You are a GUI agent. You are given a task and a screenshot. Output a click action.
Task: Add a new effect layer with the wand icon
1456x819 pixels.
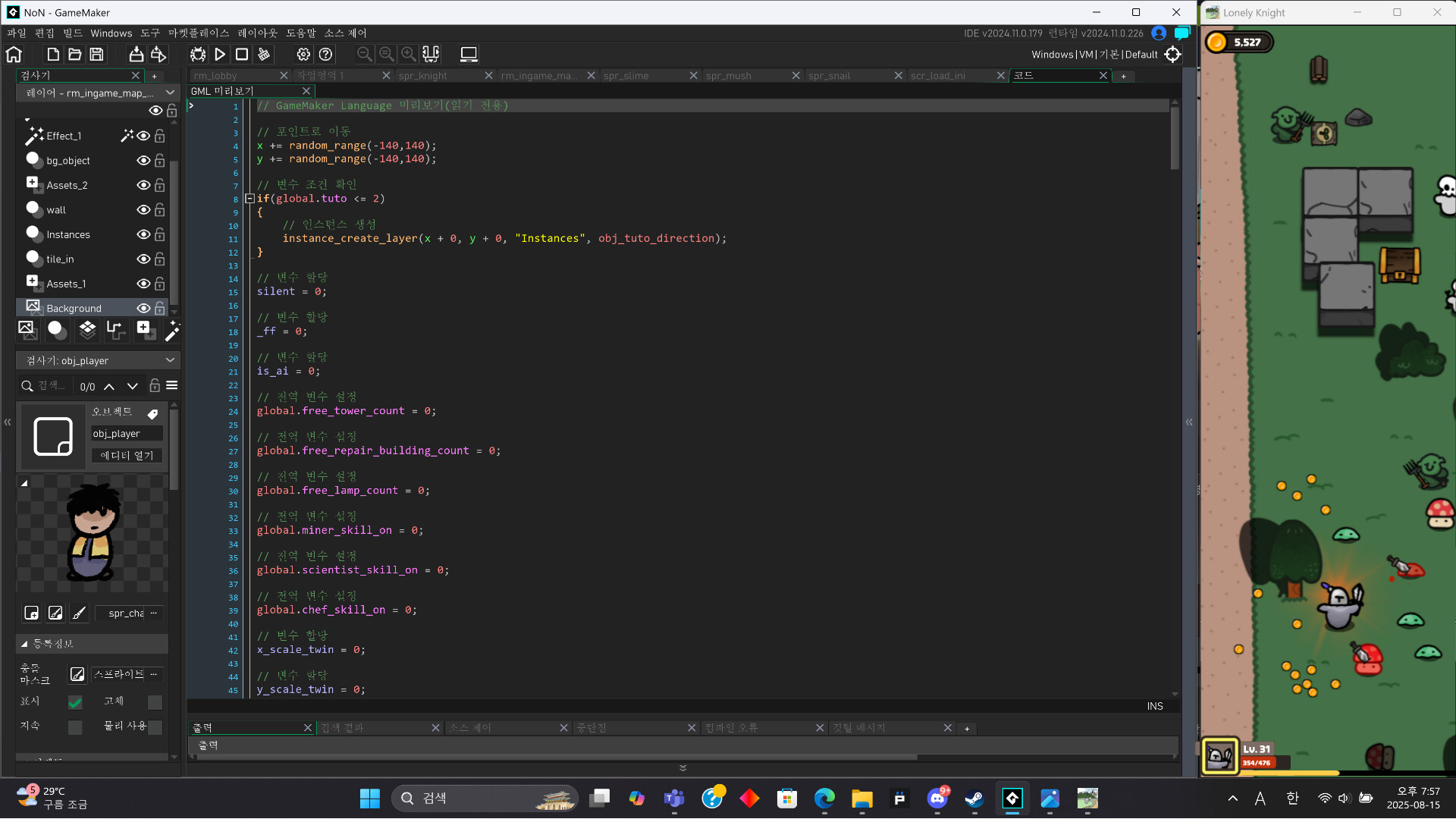[x=172, y=331]
